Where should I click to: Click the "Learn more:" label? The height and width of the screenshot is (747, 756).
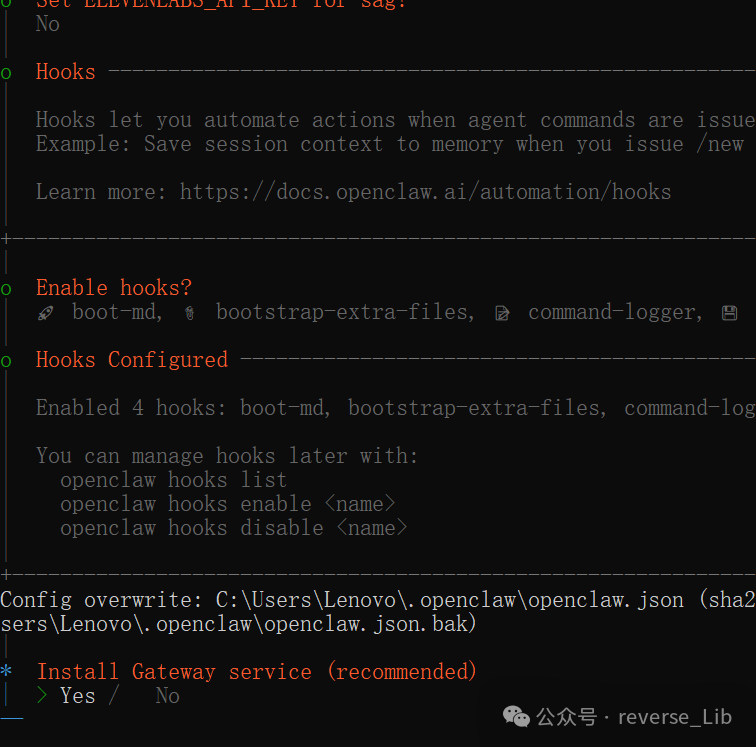tap(101, 192)
